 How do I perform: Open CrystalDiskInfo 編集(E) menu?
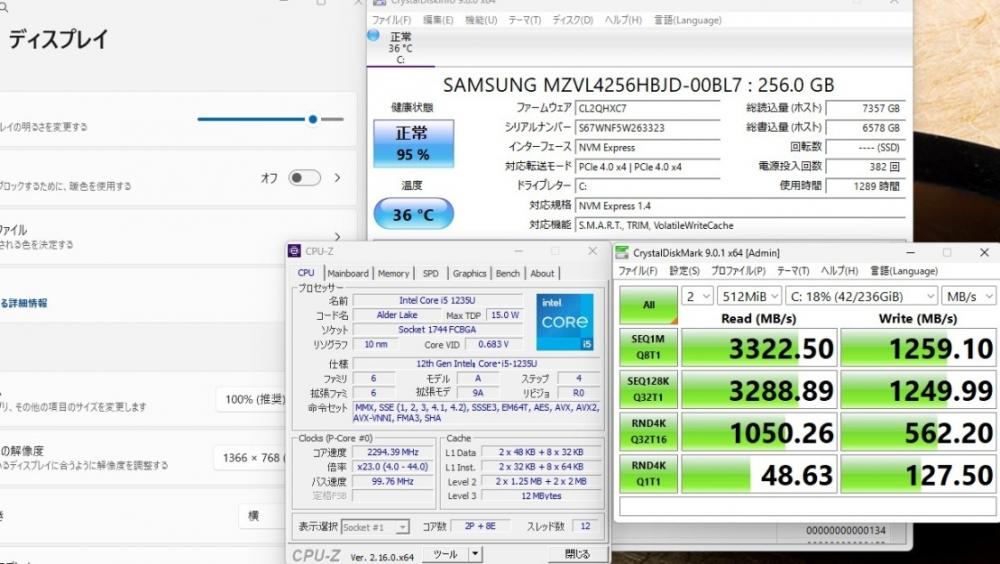pyautogui.click(x=438, y=20)
